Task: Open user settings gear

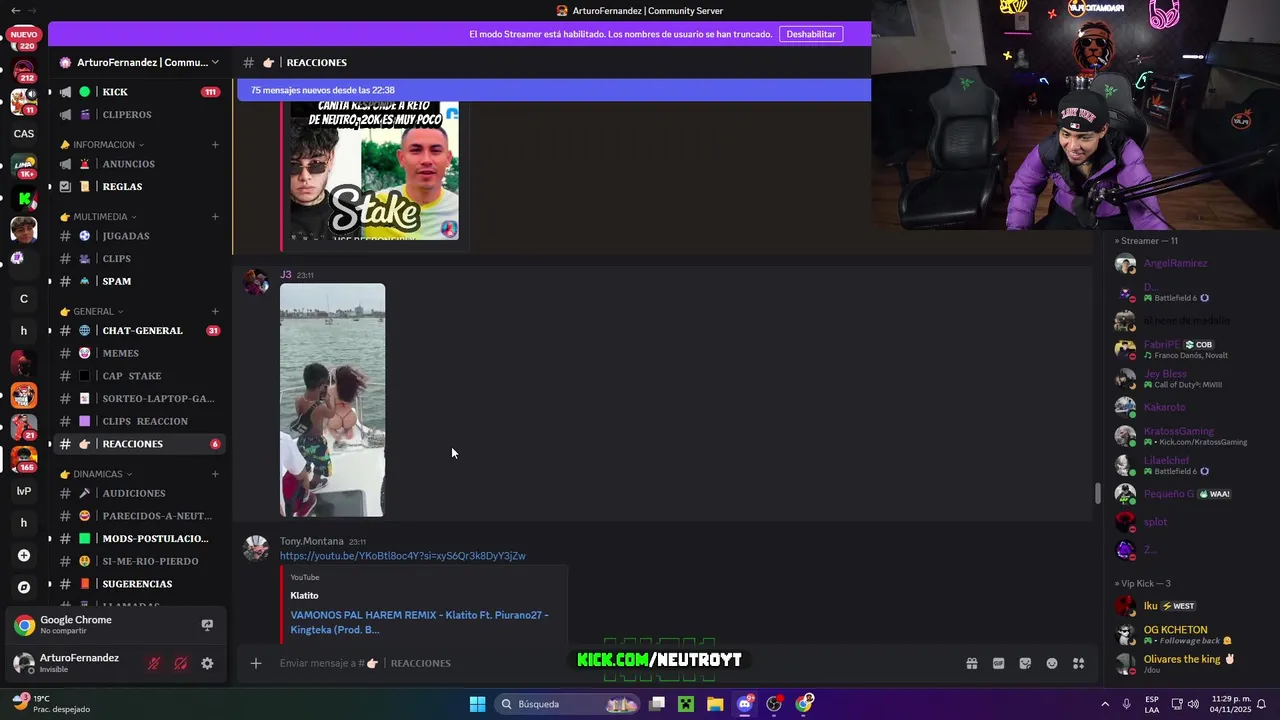Action: pos(207,663)
